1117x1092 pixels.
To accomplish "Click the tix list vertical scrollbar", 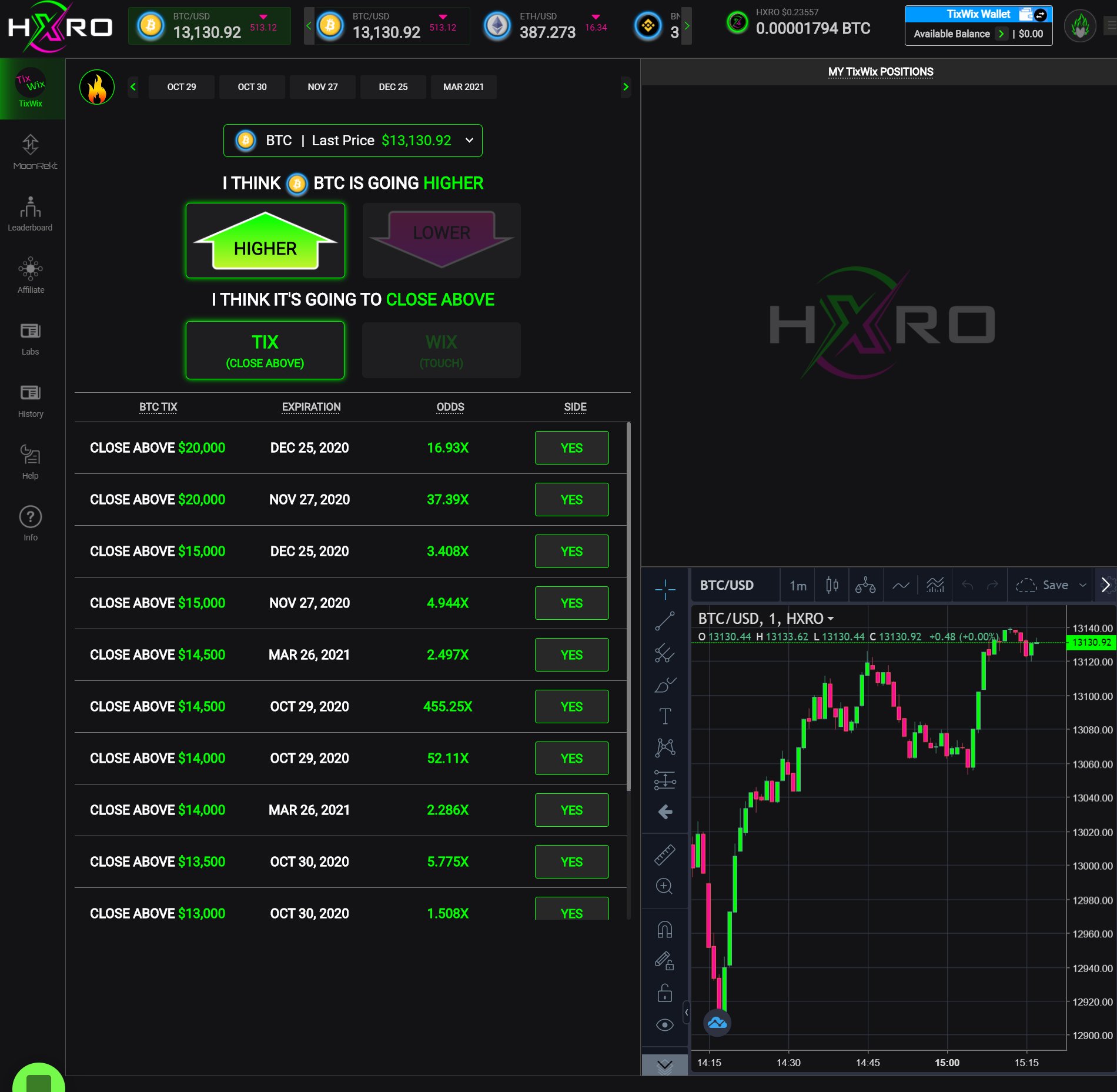I will [x=628, y=606].
